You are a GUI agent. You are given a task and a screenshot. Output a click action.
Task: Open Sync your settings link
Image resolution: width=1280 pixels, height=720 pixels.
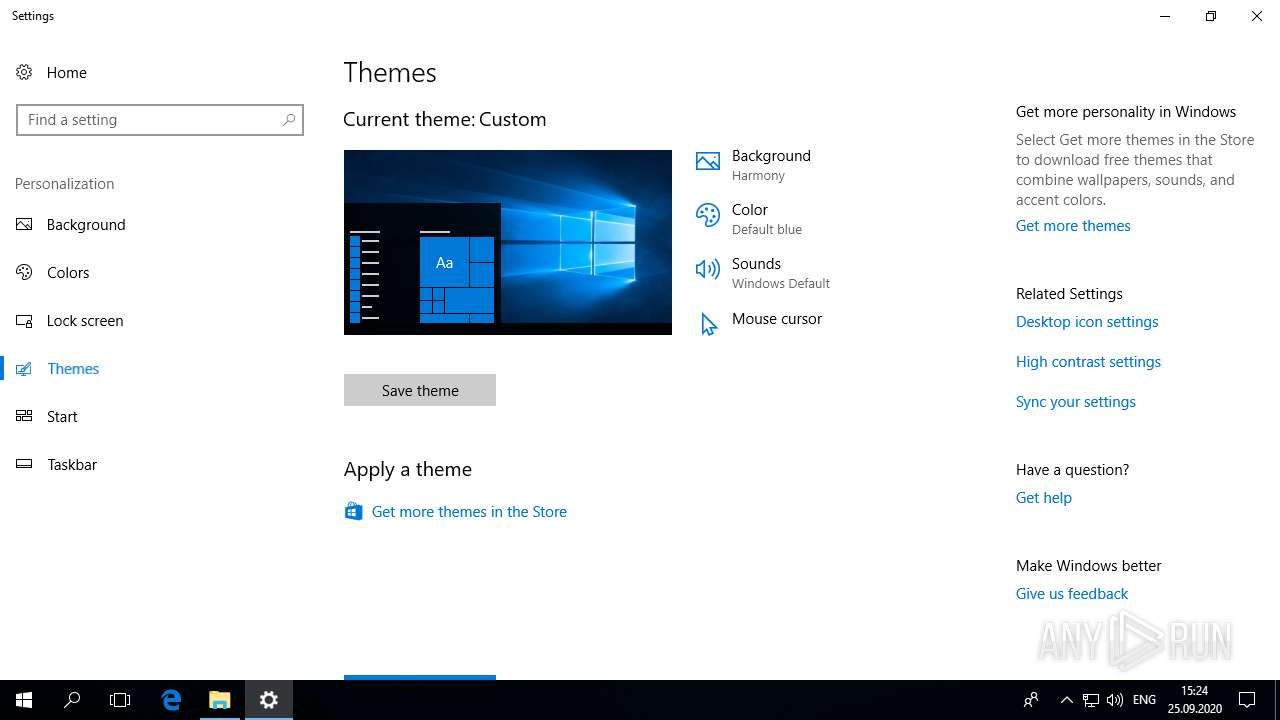click(1076, 401)
